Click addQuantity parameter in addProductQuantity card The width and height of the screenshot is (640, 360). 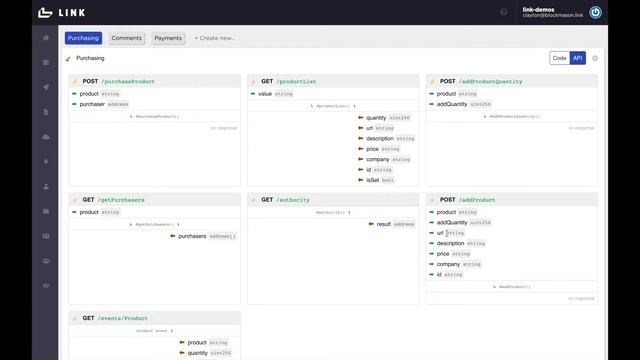460,104
